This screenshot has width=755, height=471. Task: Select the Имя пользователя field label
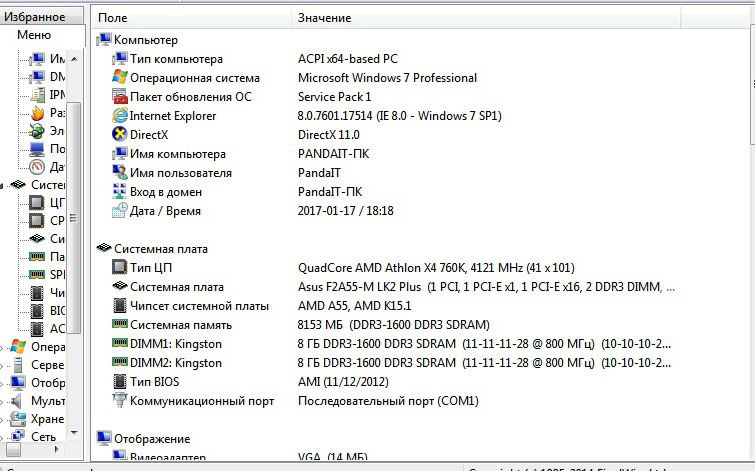point(181,173)
